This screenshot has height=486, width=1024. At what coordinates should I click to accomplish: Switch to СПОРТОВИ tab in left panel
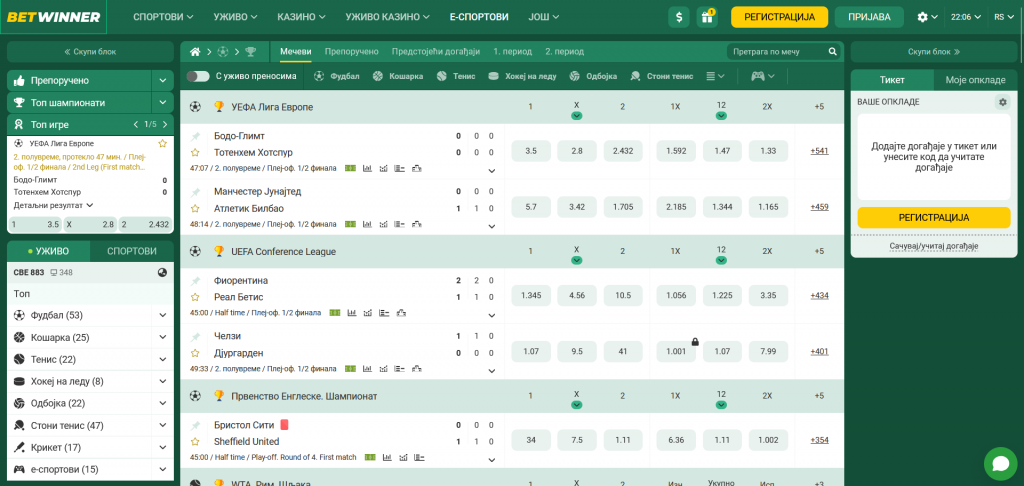click(132, 251)
